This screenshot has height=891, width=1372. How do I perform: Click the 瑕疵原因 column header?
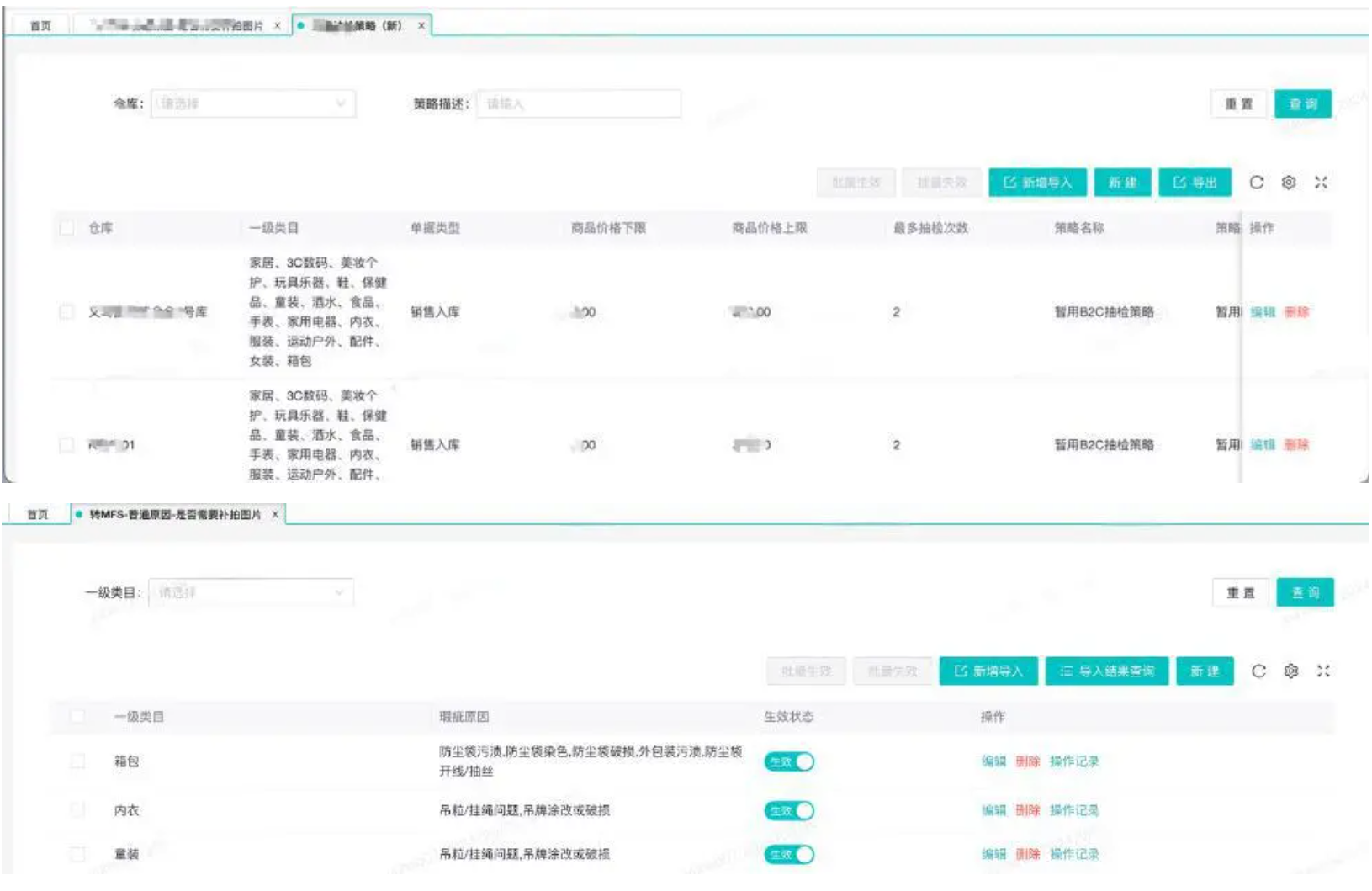coord(464,716)
